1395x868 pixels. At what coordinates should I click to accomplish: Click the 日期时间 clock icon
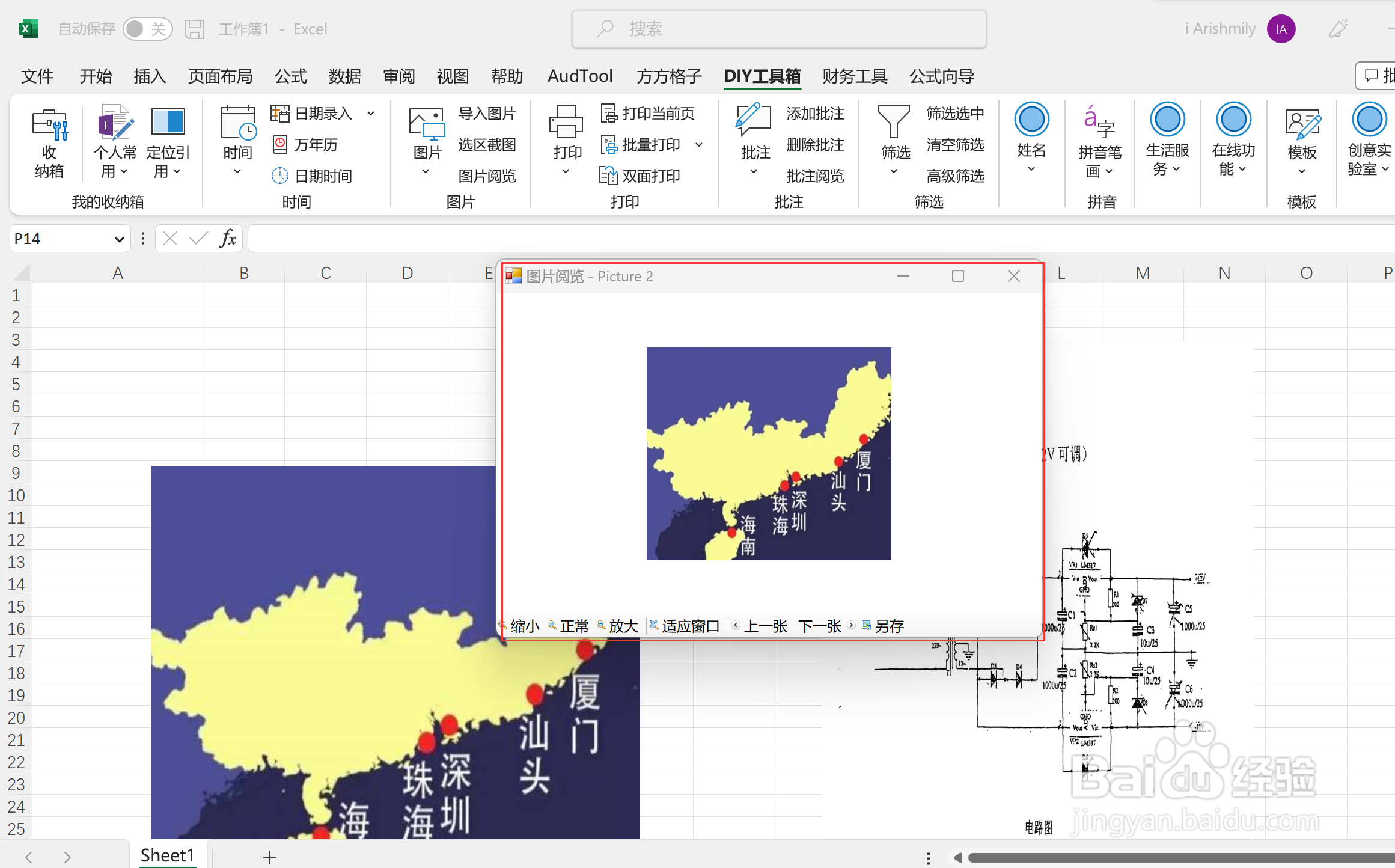click(x=280, y=176)
